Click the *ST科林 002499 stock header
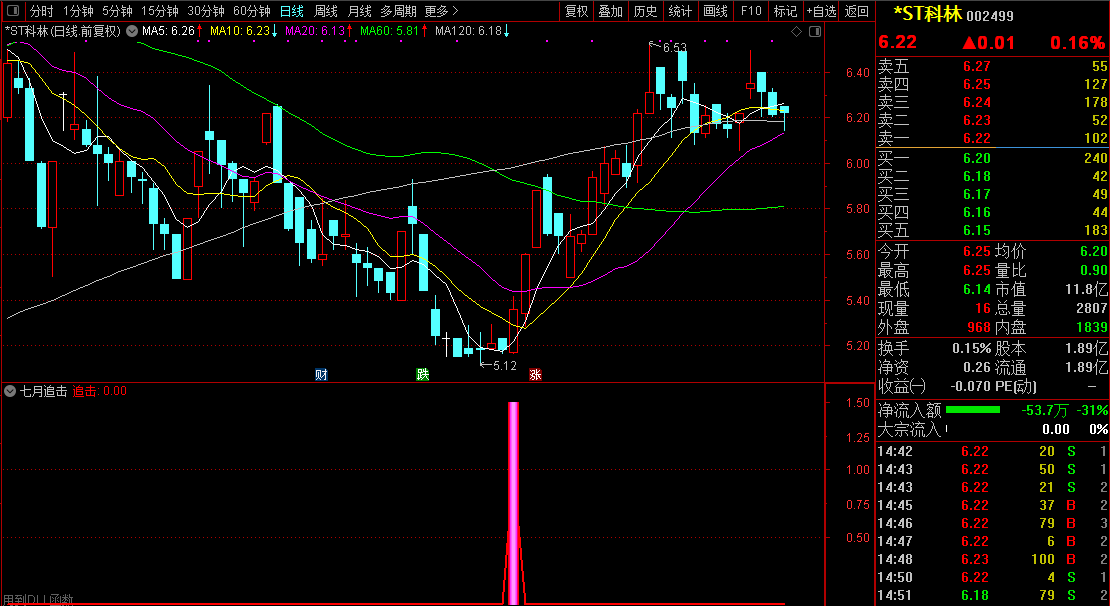Image resolution: width=1110 pixels, height=606 pixels. (x=953, y=14)
